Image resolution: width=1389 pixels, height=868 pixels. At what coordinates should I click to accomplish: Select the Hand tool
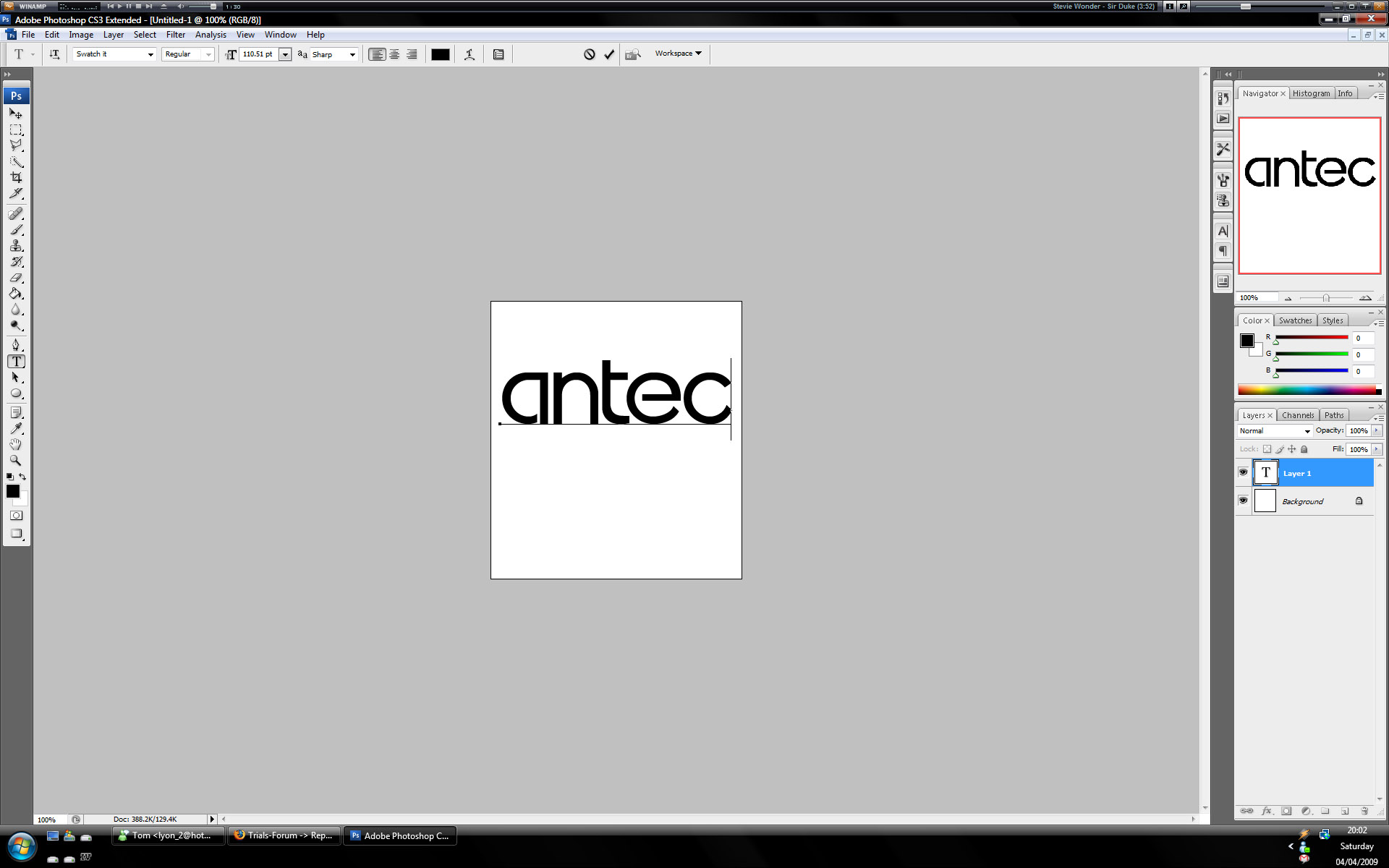point(16,444)
